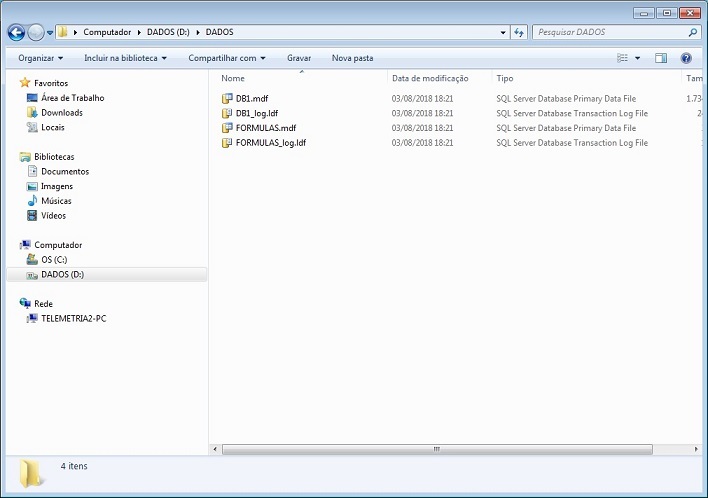Open Locais in the navigation pane

click(x=52, y=127)
